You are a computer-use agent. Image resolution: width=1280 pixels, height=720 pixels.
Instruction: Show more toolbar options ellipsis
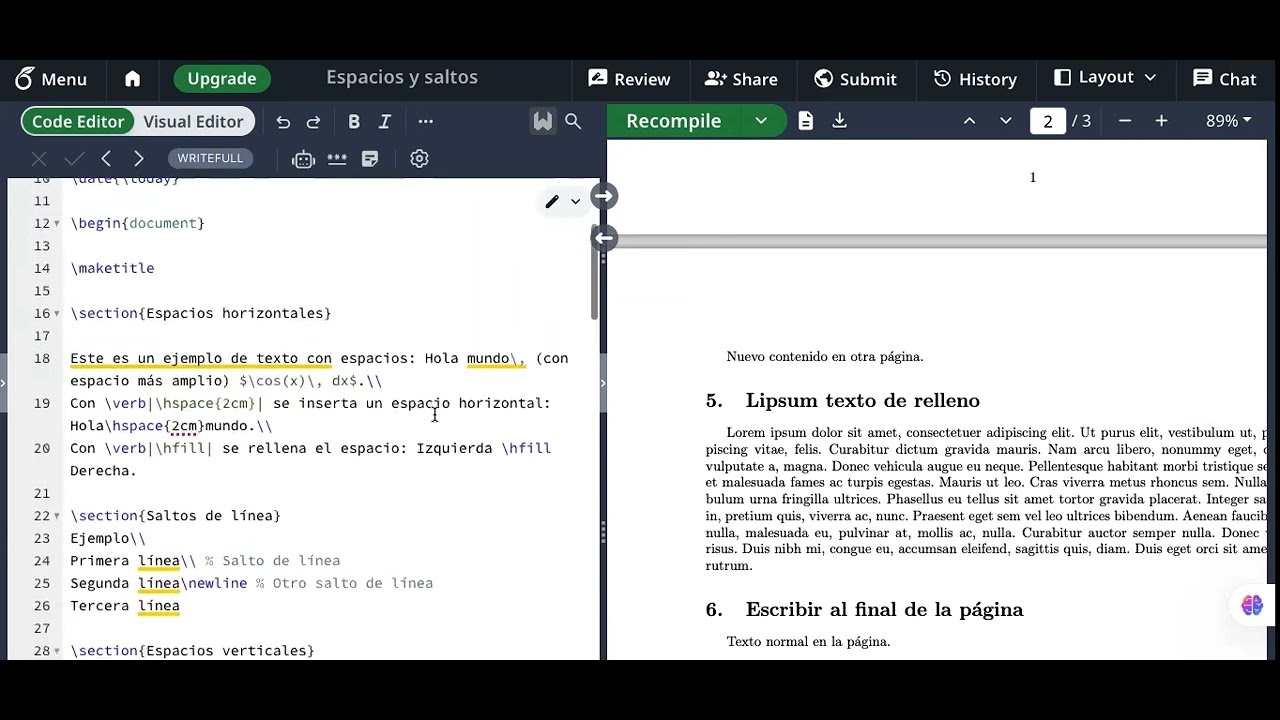point(426,122)
